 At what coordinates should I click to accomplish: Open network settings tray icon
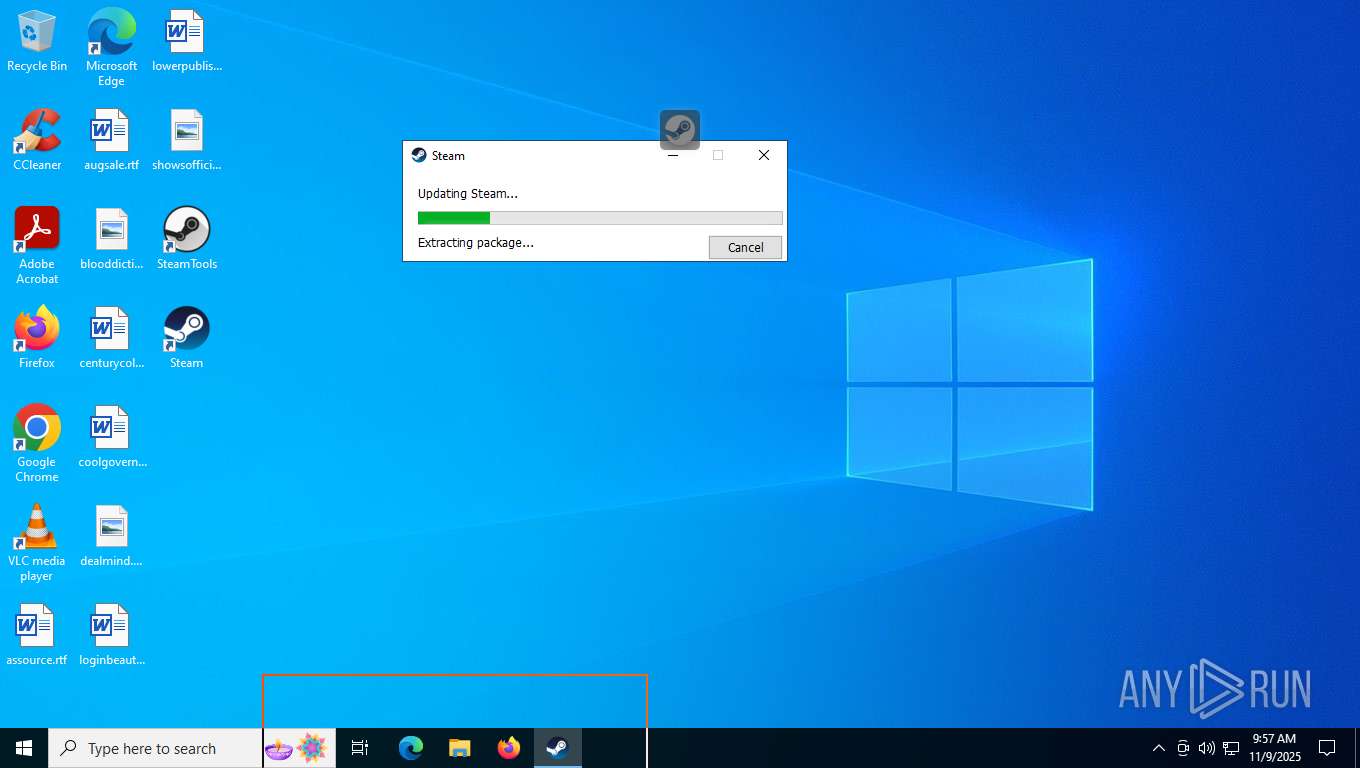(x=1231, y=748)
